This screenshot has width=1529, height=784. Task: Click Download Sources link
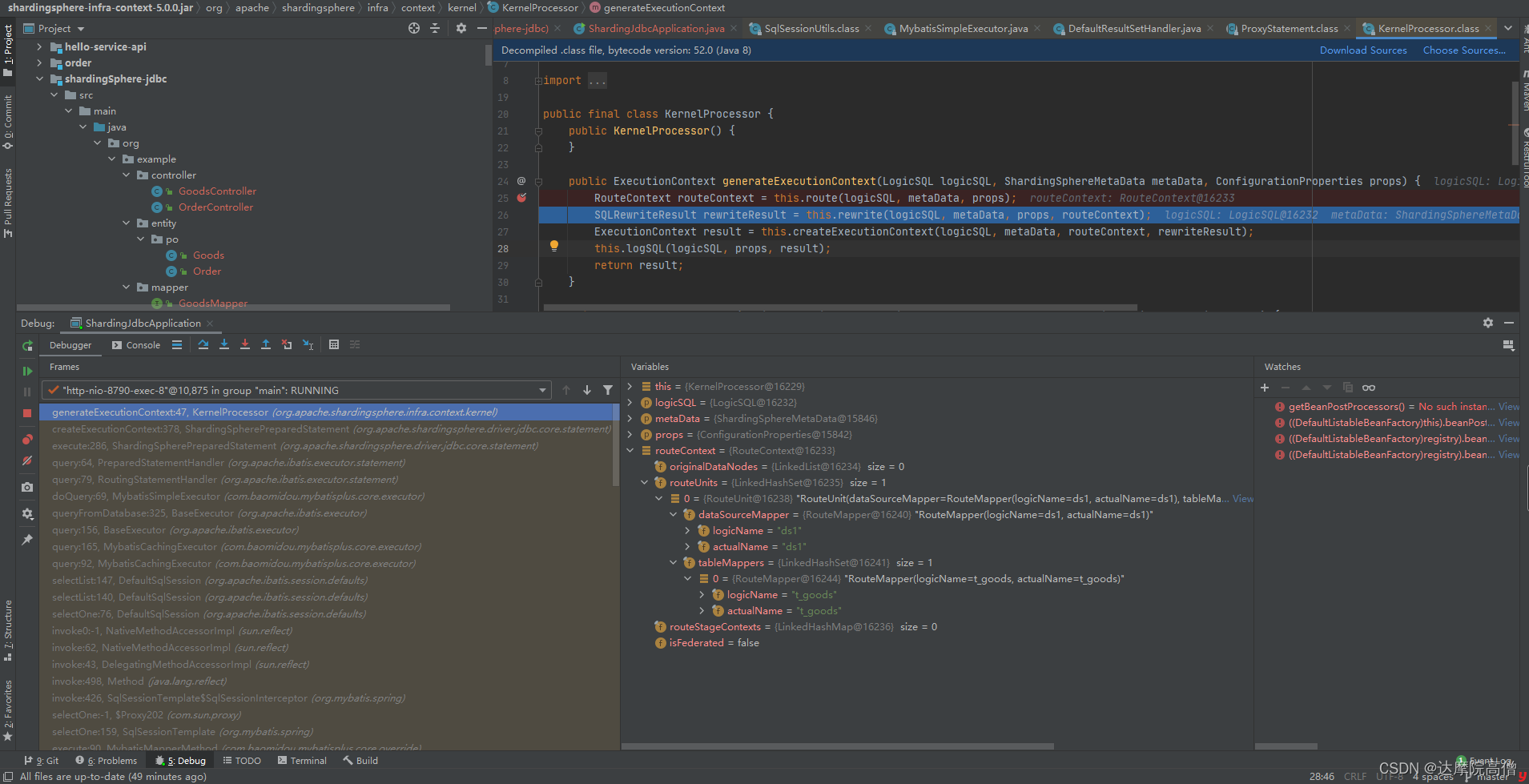click(1363, 50)
